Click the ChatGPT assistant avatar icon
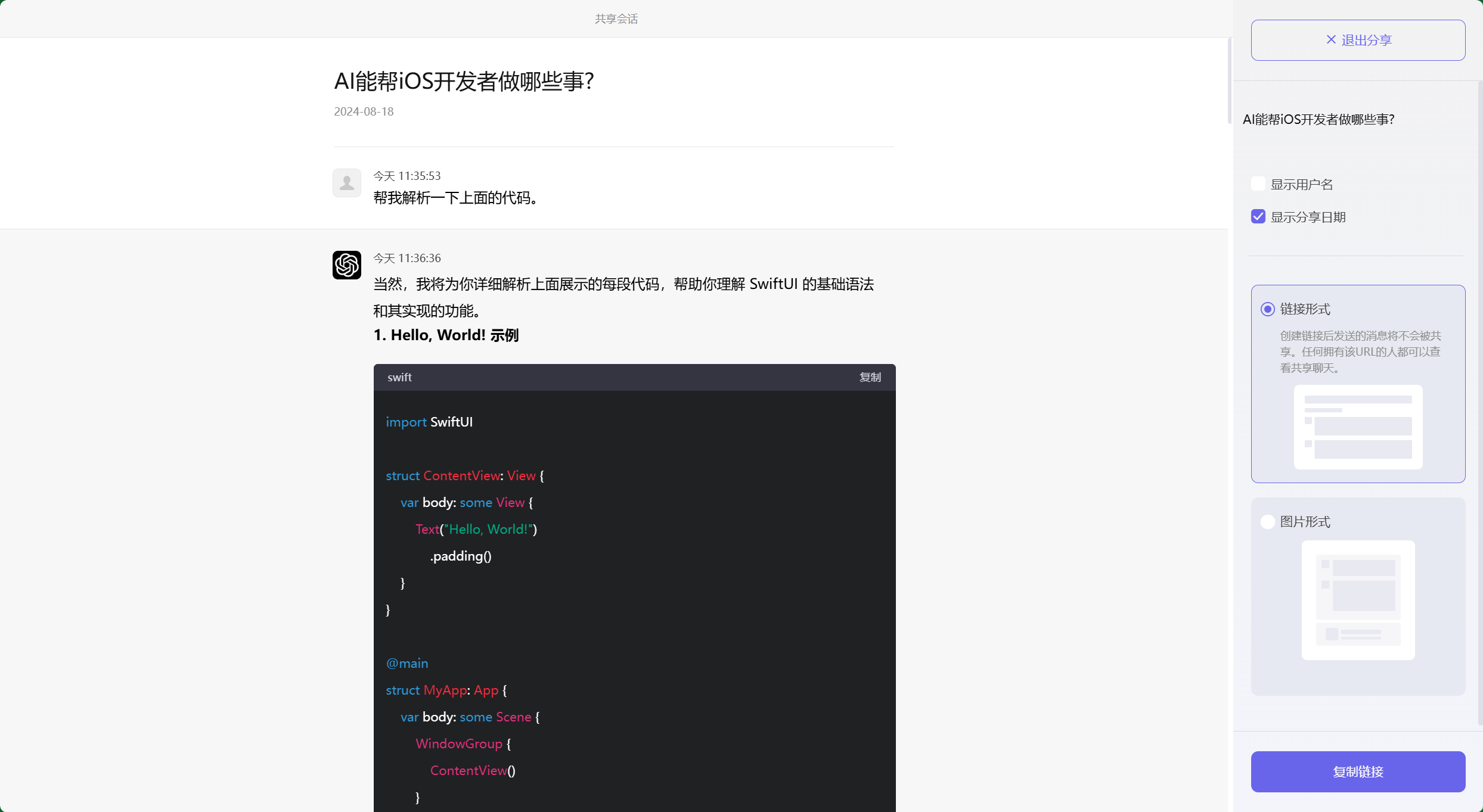This screenshot has width=1483, height=812. pos(347,265)
